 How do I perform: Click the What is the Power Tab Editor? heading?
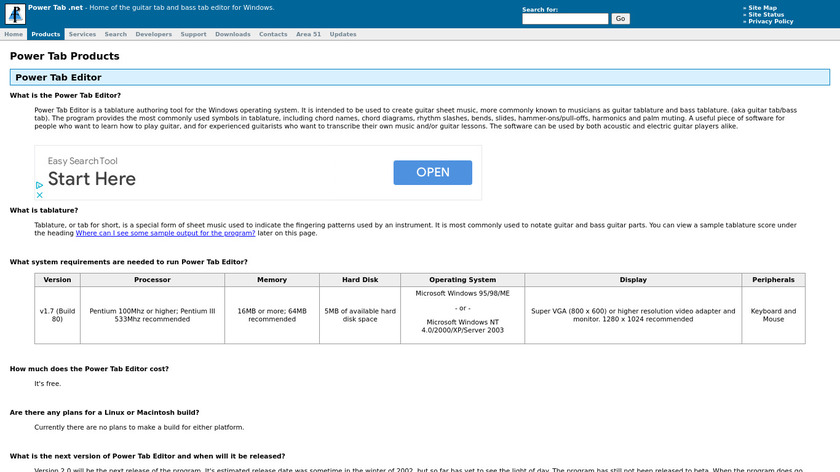(65, 95)
